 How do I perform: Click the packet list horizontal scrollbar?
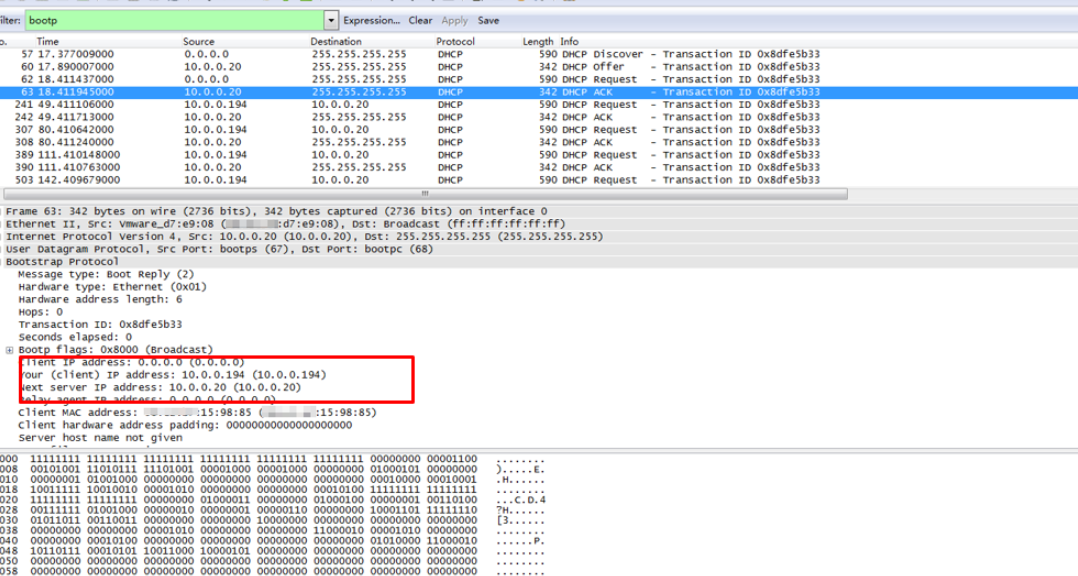coord(425,194)
